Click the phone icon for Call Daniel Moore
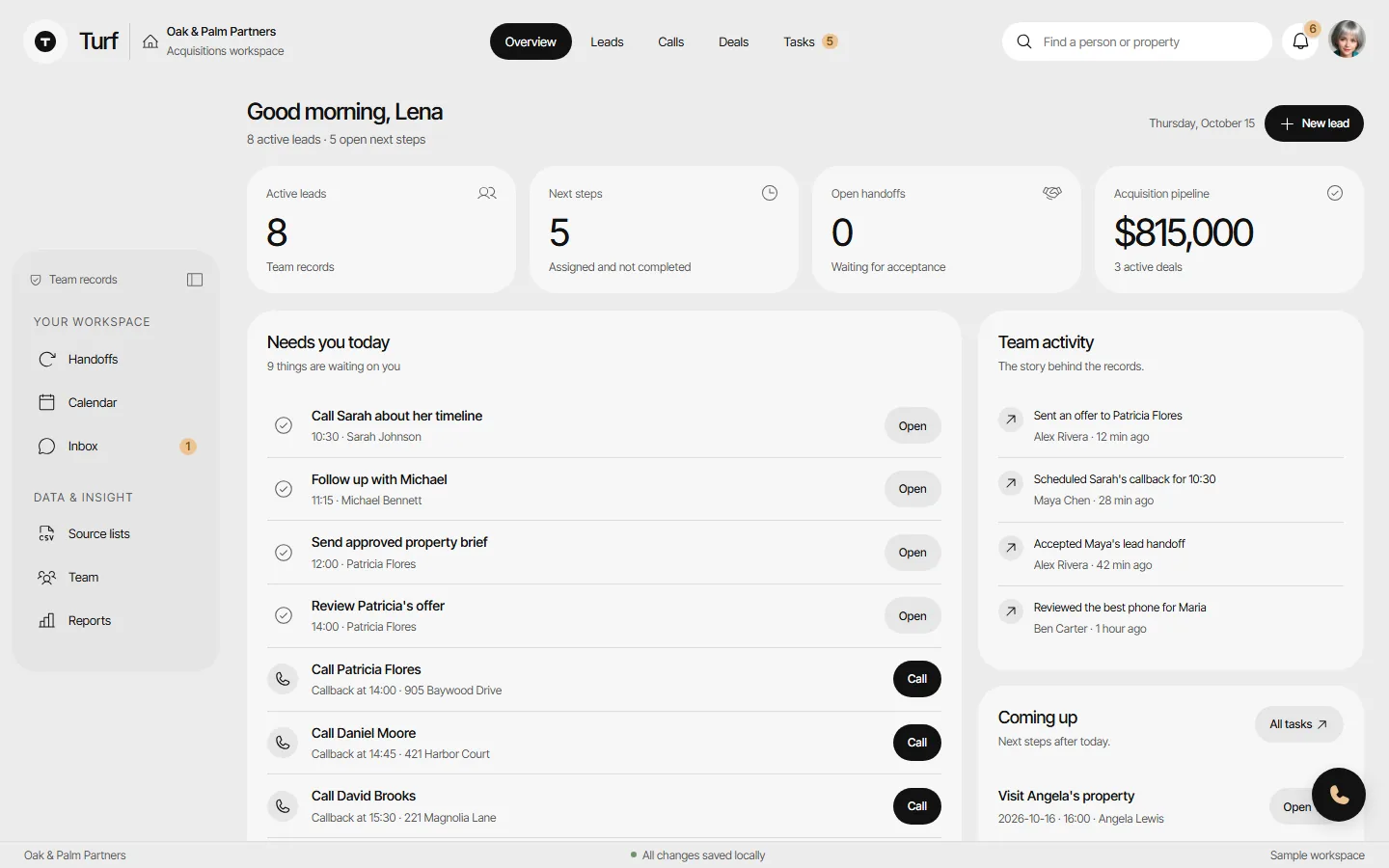 pos(283,743)
